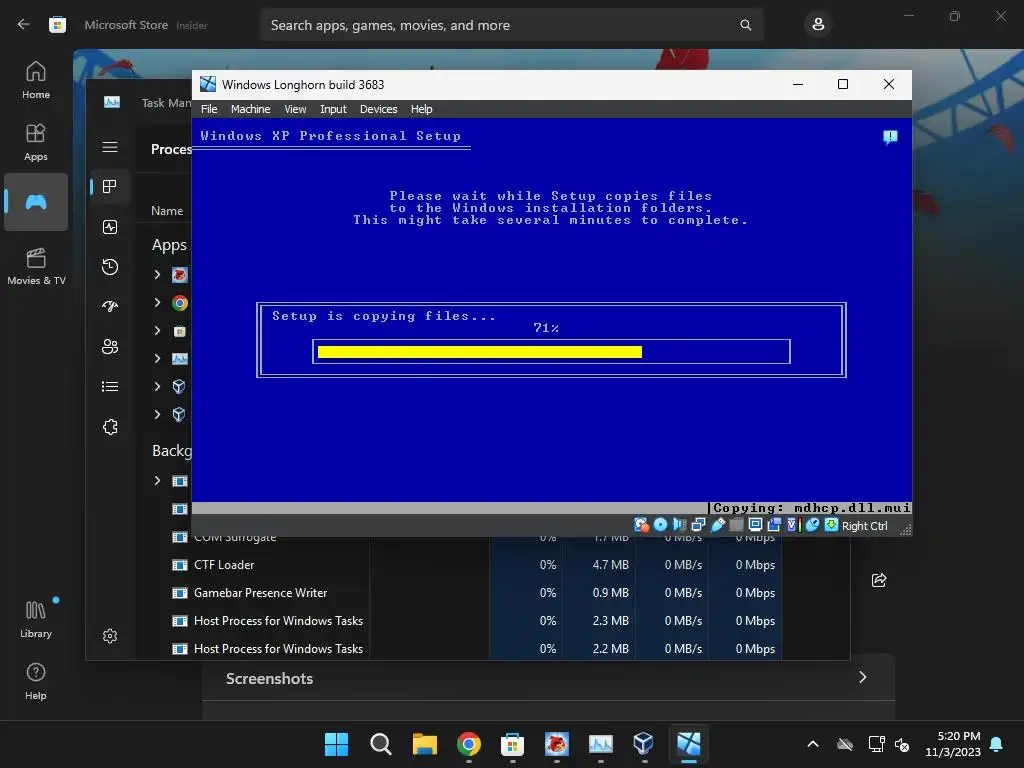The height and width of the screenshot is (768, 1024).
Task: Open the Input menu in VirtualBox
Action: 333,109
